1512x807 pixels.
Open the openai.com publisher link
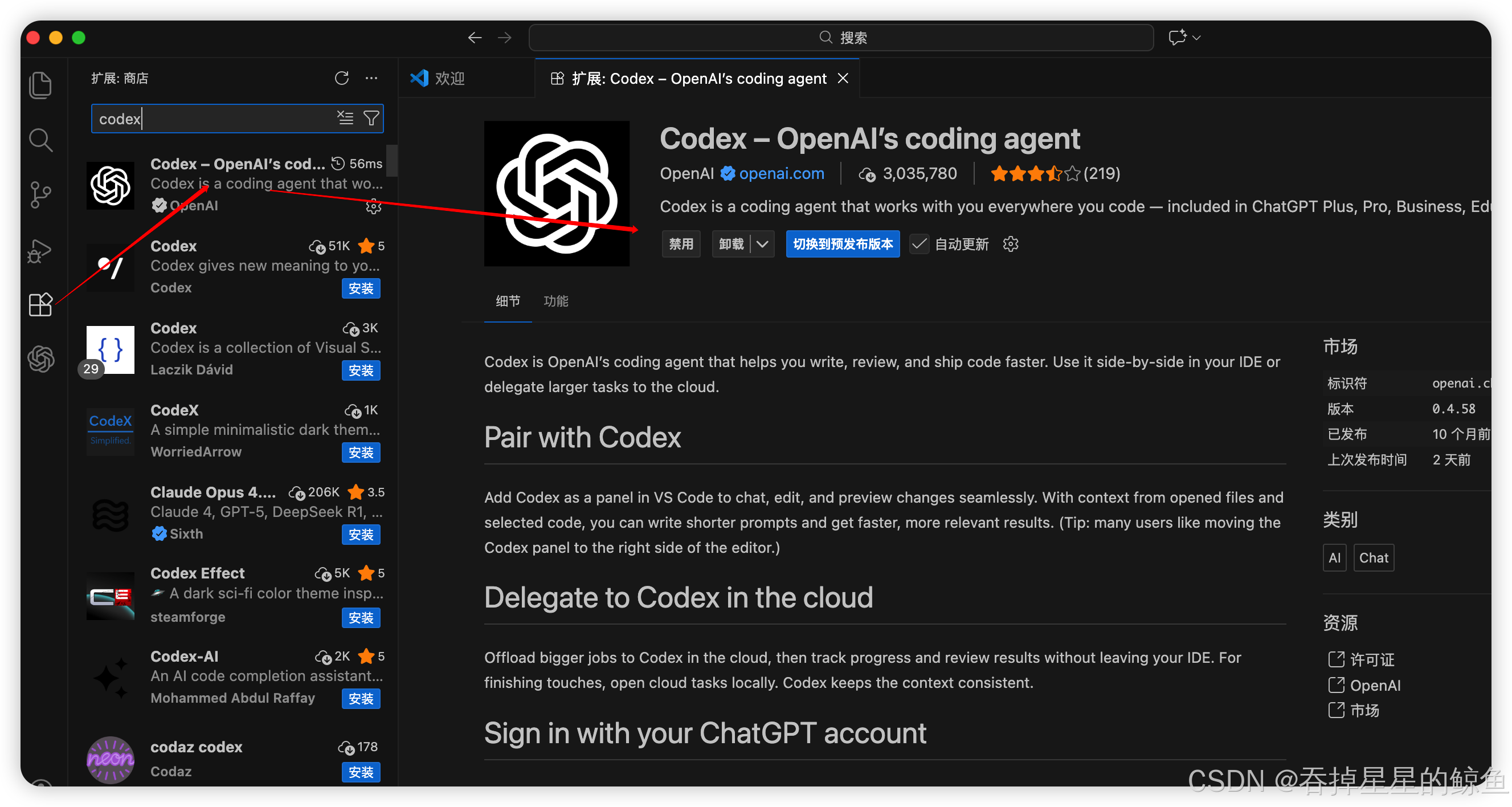point(781,173)
